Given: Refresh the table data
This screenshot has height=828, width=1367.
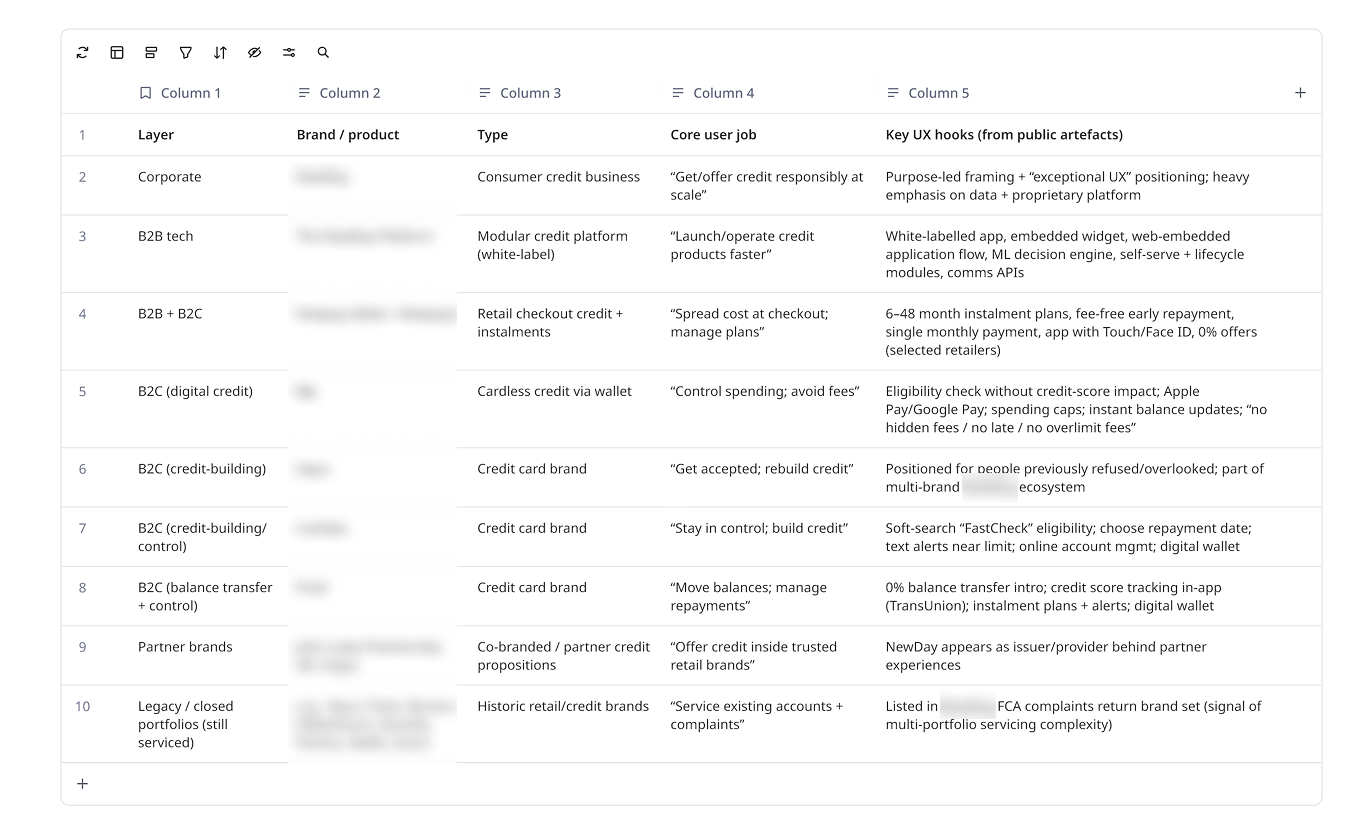Looking at the screenshot, I should (x=82, y=52).
